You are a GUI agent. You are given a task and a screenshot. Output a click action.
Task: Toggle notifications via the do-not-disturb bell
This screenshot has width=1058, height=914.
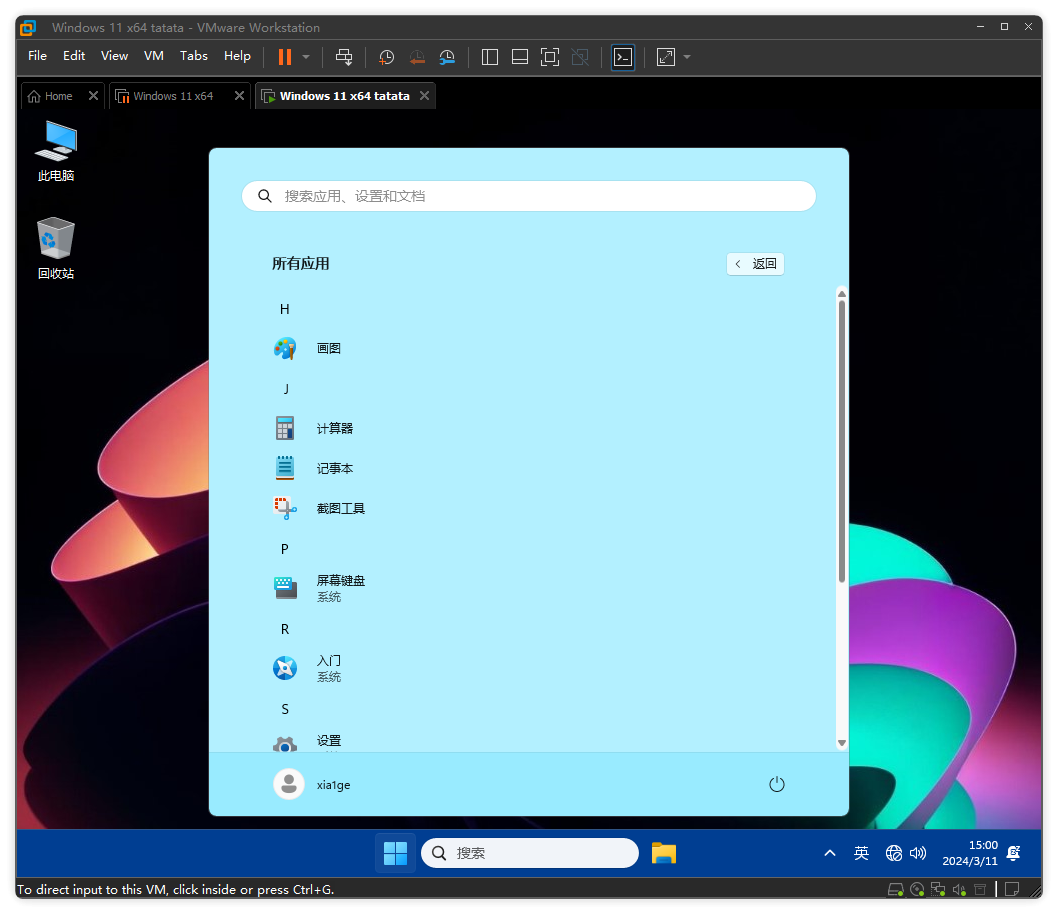pyautogui.click(x=1013, y=853)
